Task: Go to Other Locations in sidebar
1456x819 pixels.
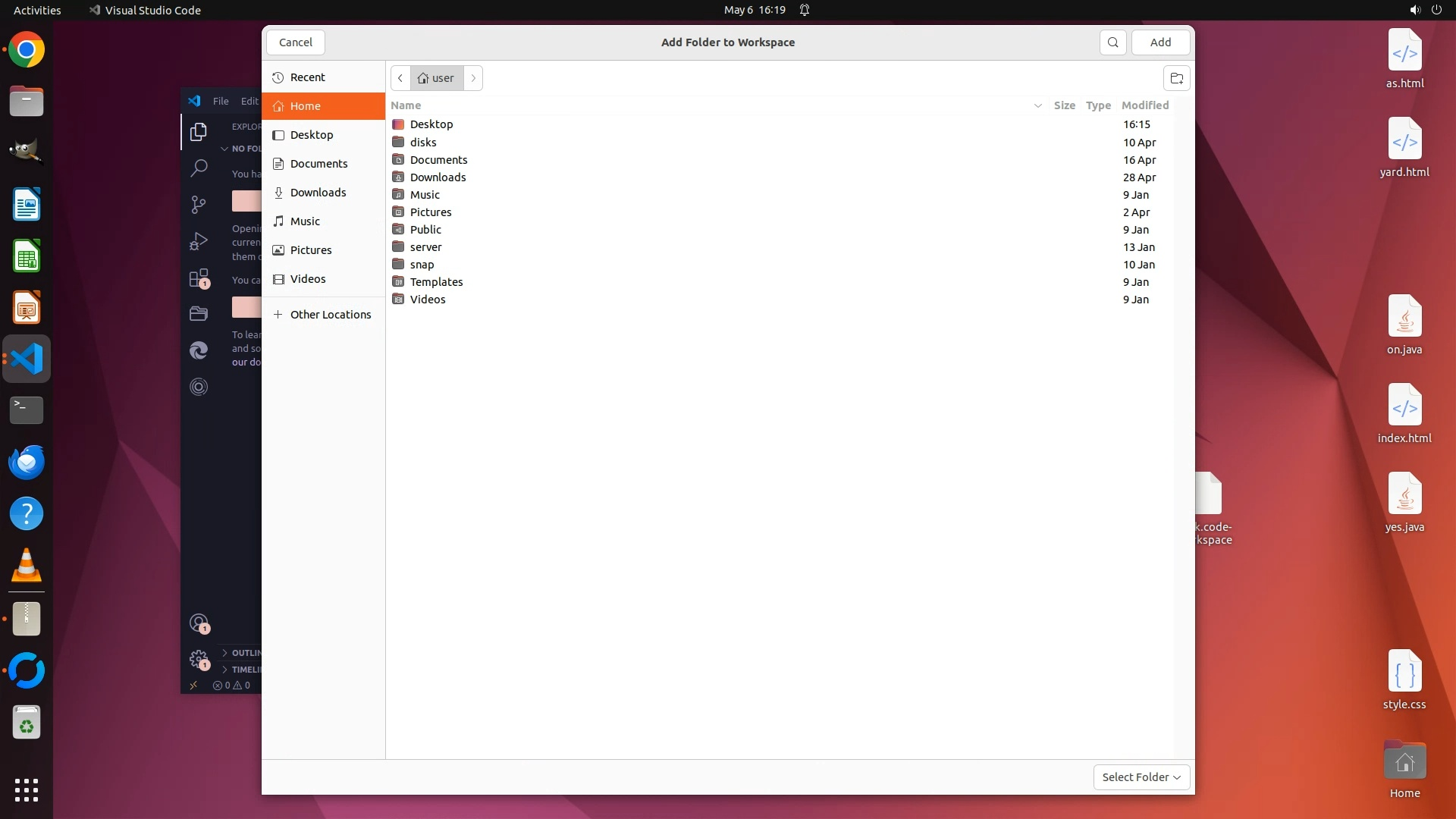Action: (330, 315)
